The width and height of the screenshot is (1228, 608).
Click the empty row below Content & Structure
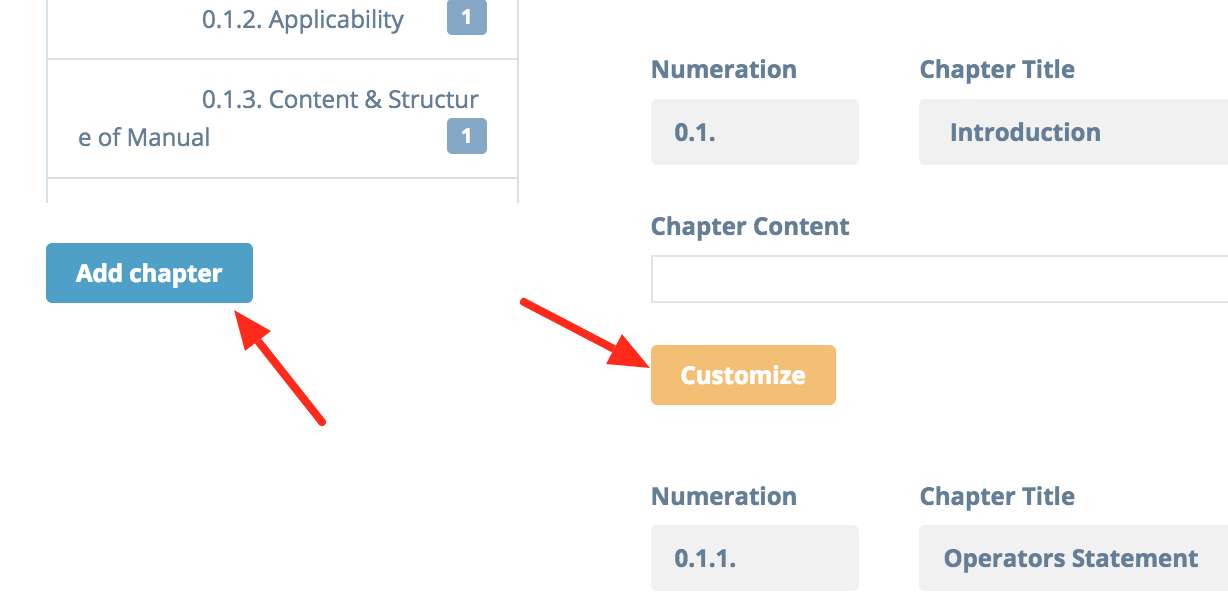point(282,191)
